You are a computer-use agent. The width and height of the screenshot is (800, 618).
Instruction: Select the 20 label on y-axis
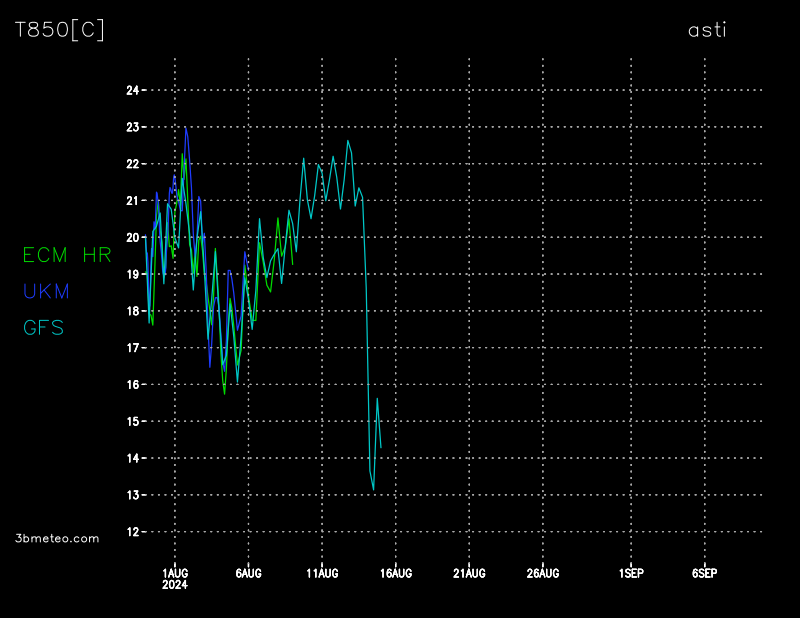tap(132, 238)
